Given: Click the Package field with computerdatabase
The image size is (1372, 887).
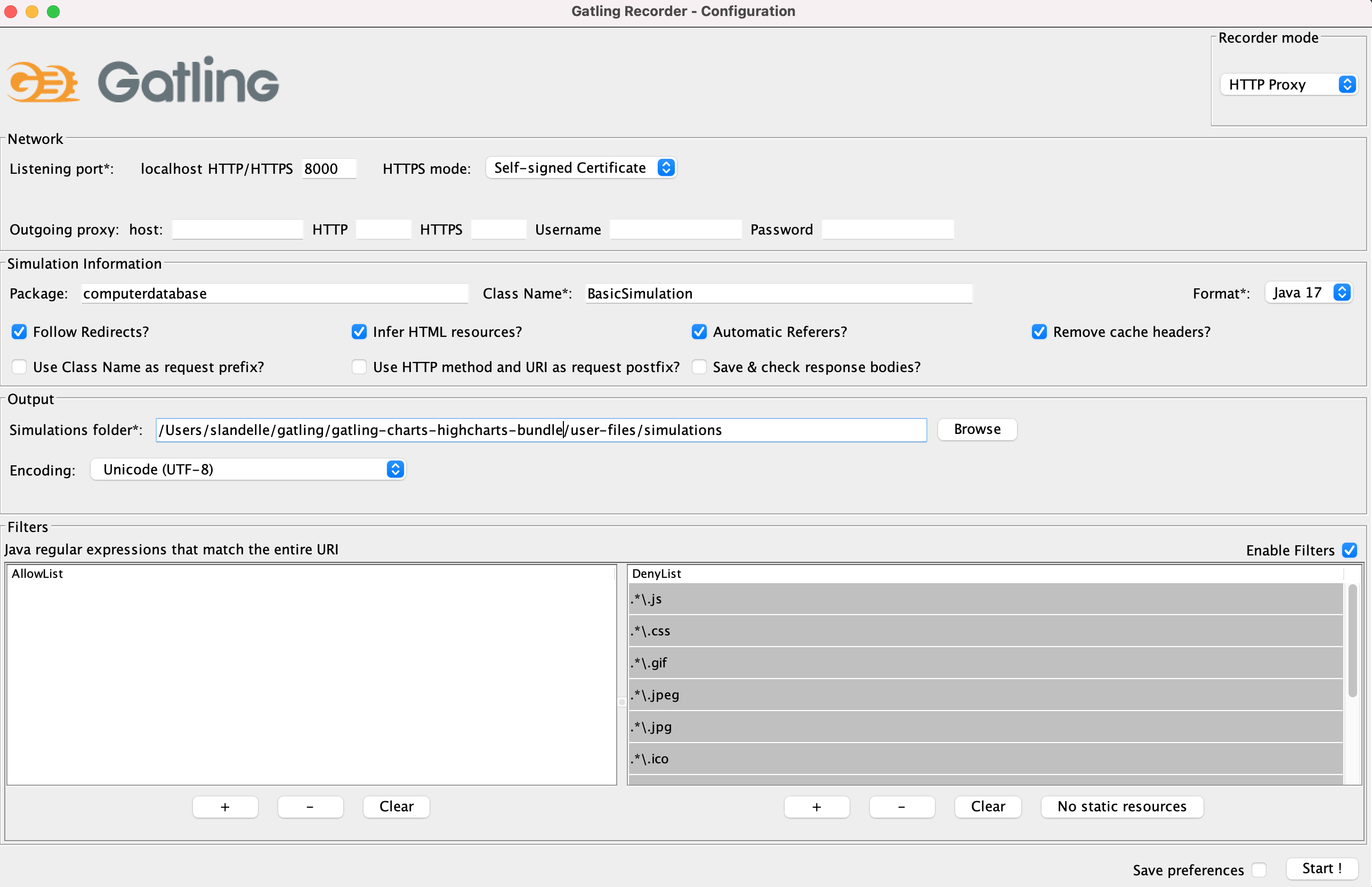Looking at the screenshot, I should pos(275,293).
